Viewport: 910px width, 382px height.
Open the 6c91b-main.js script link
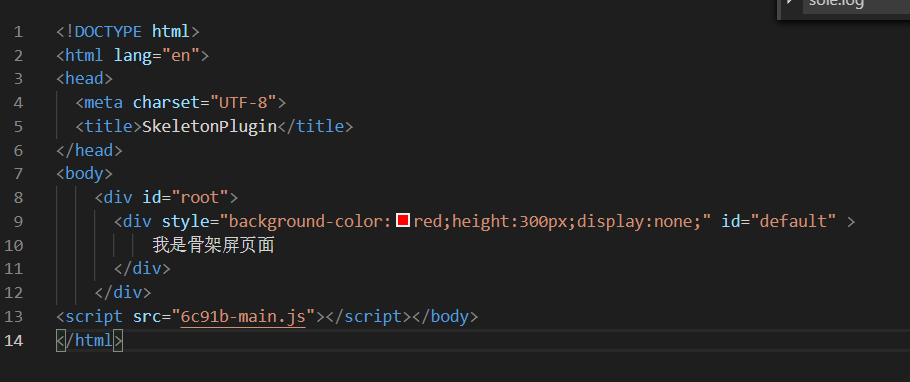point(243,316)
